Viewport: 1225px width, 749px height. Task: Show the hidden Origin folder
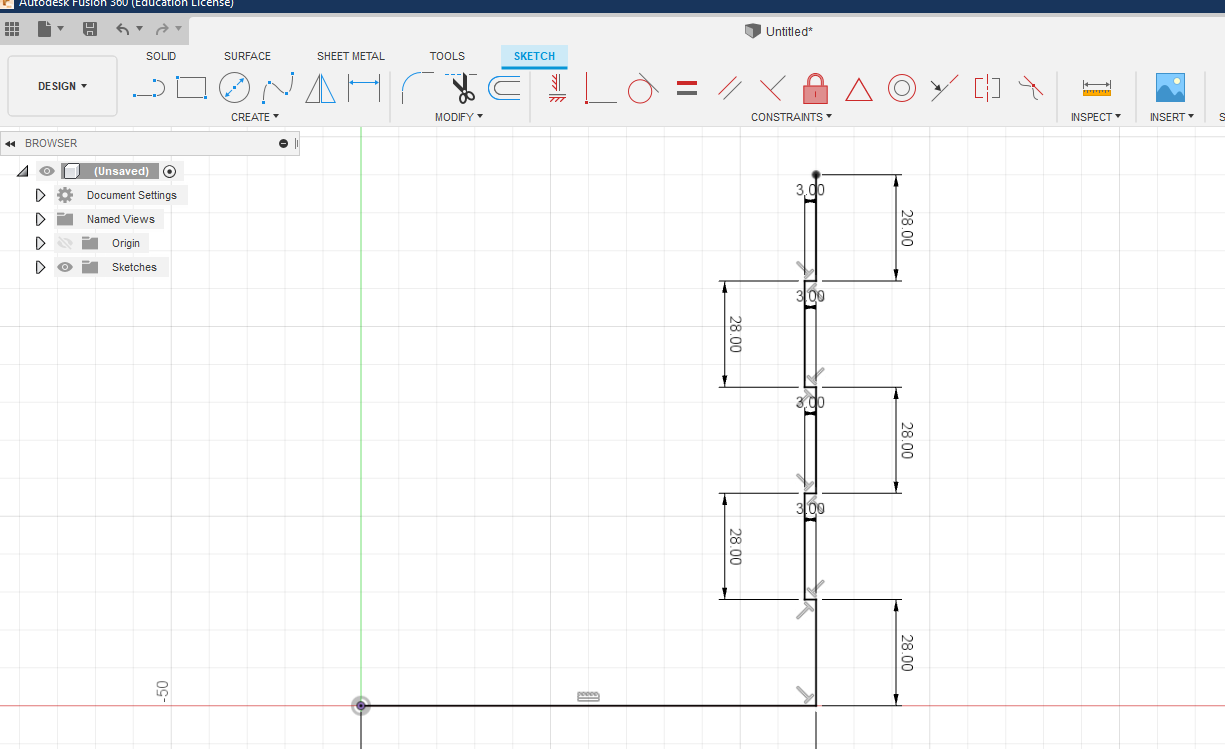[65, 243]
